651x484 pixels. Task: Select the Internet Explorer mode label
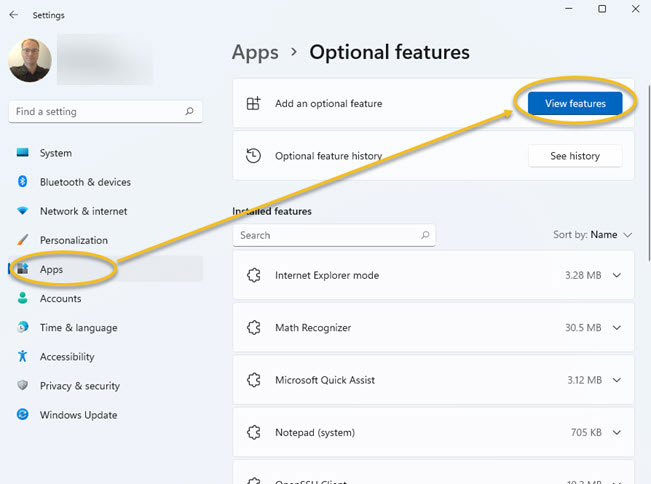(327, 275)
